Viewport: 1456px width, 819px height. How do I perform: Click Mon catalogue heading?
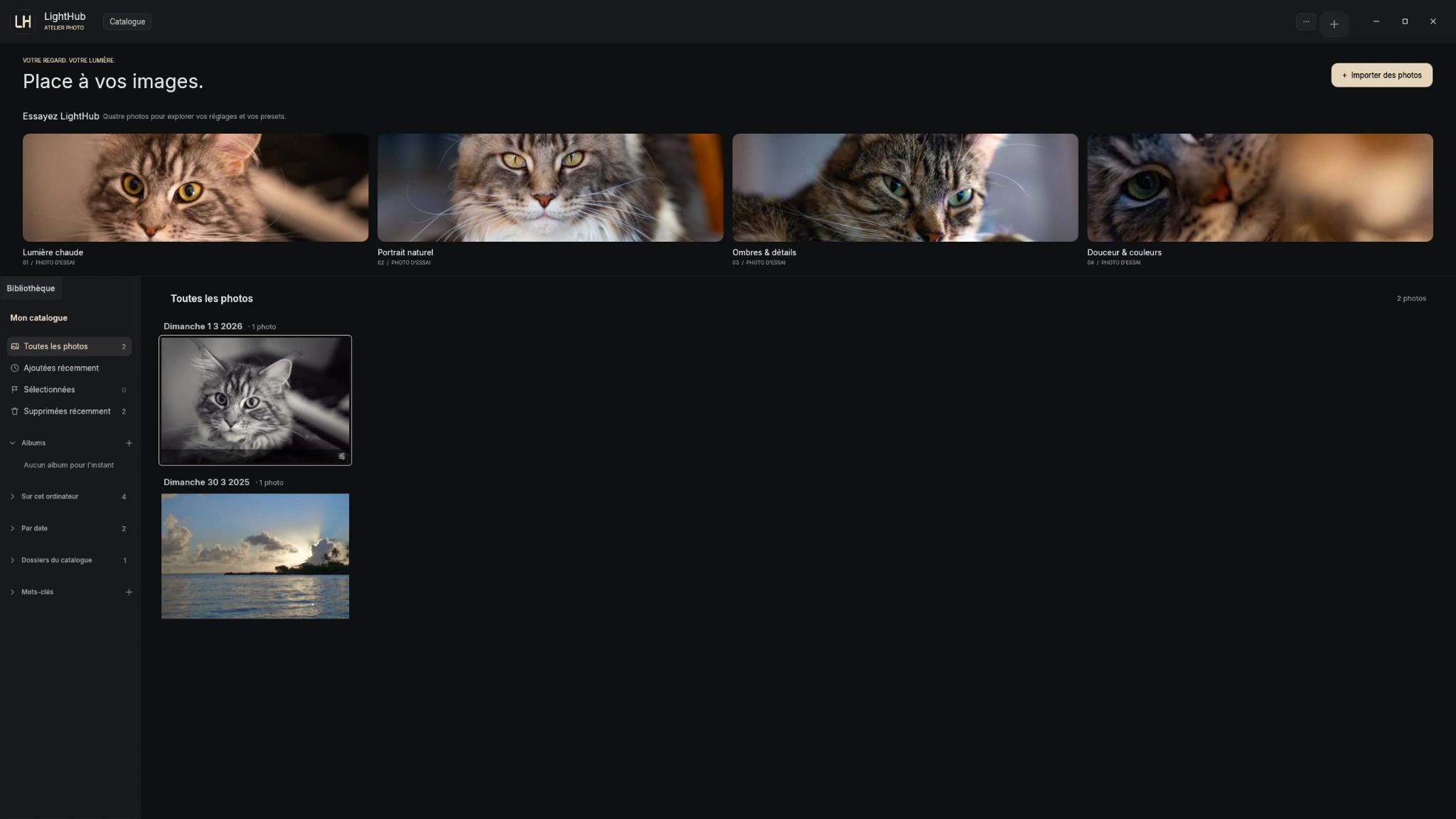click(38, 318)
